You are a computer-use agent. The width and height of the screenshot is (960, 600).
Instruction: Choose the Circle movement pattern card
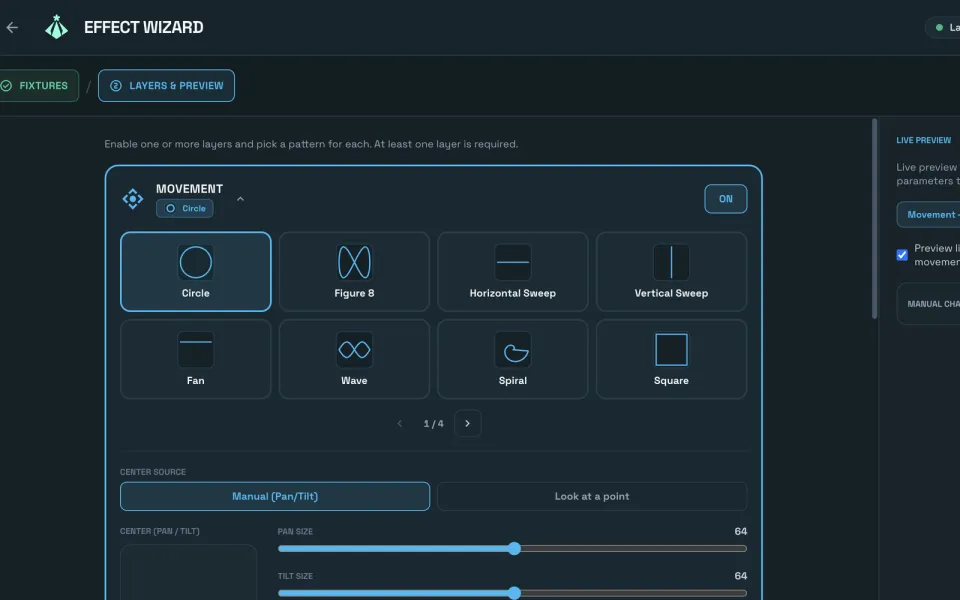click(196, 272)
